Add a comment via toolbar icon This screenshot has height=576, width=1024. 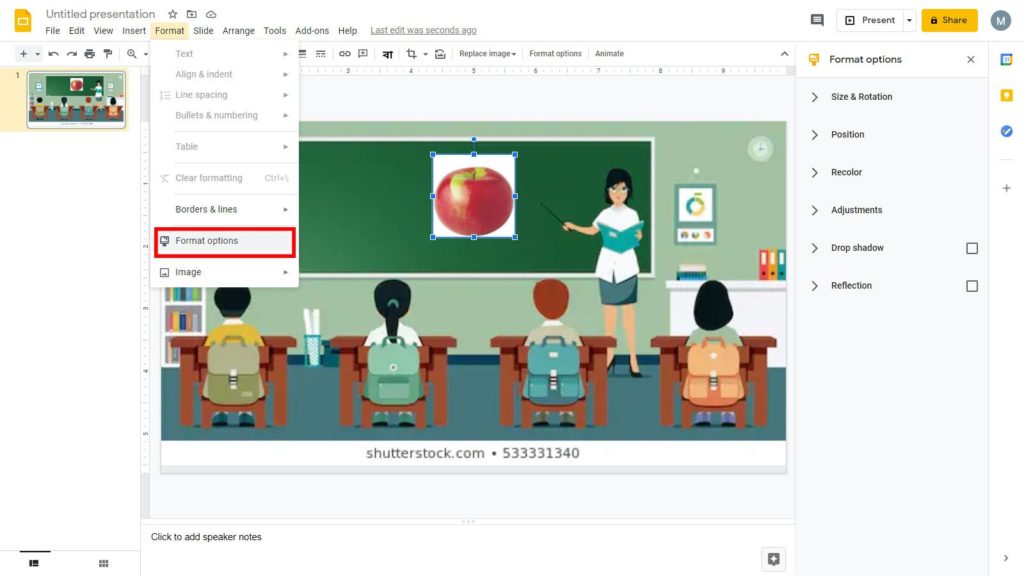click(x=363, y=54)
